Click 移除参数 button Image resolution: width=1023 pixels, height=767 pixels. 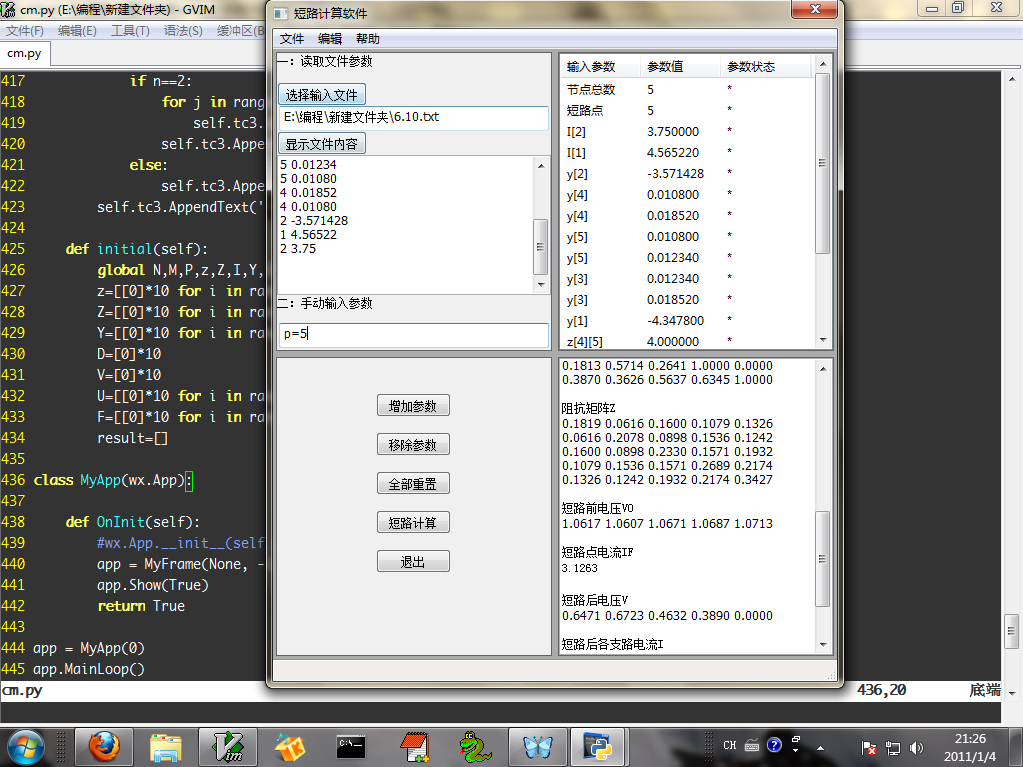(x=413, y=445)
